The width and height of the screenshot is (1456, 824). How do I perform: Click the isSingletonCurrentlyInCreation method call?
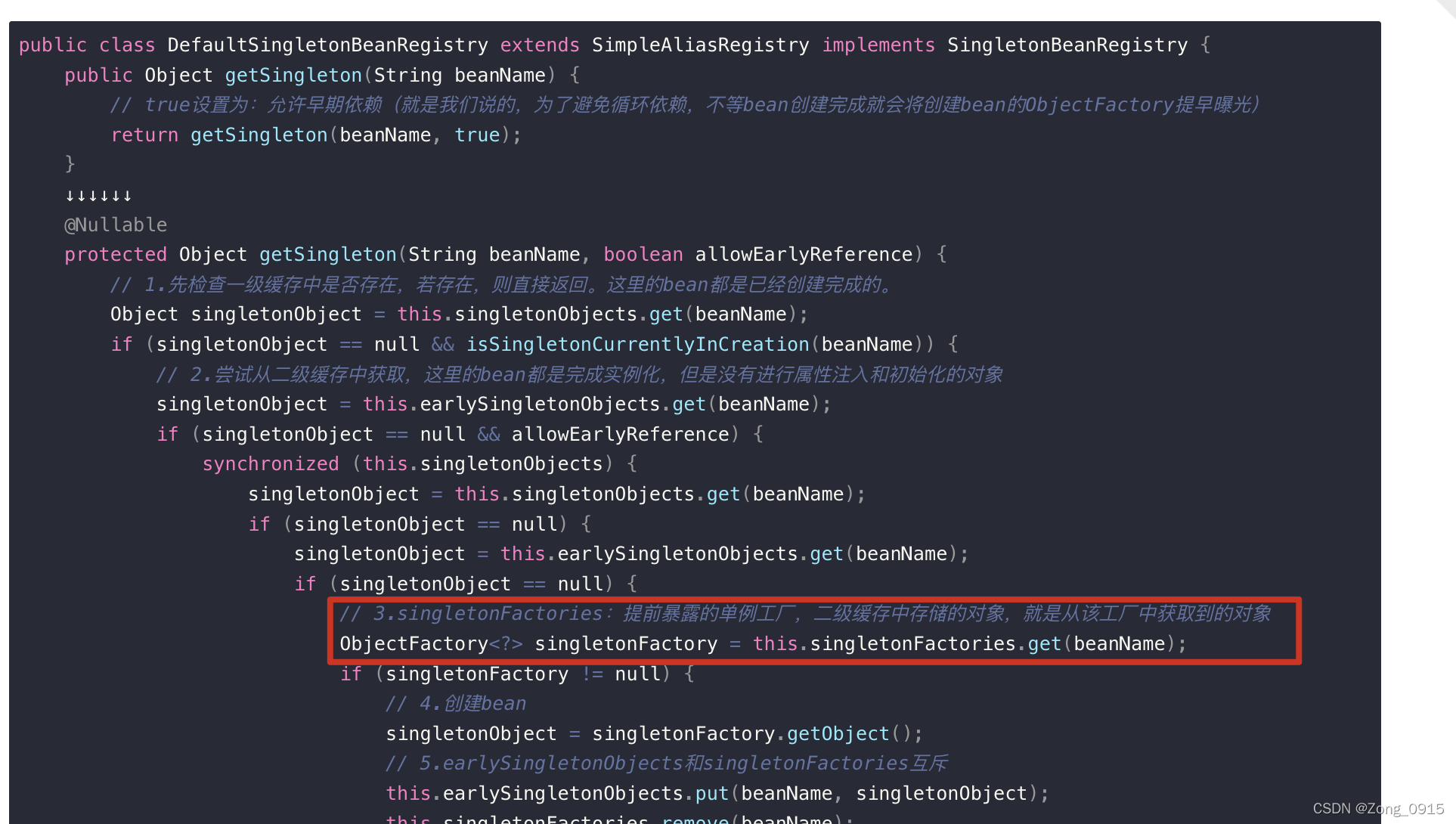tap(637, 345)
